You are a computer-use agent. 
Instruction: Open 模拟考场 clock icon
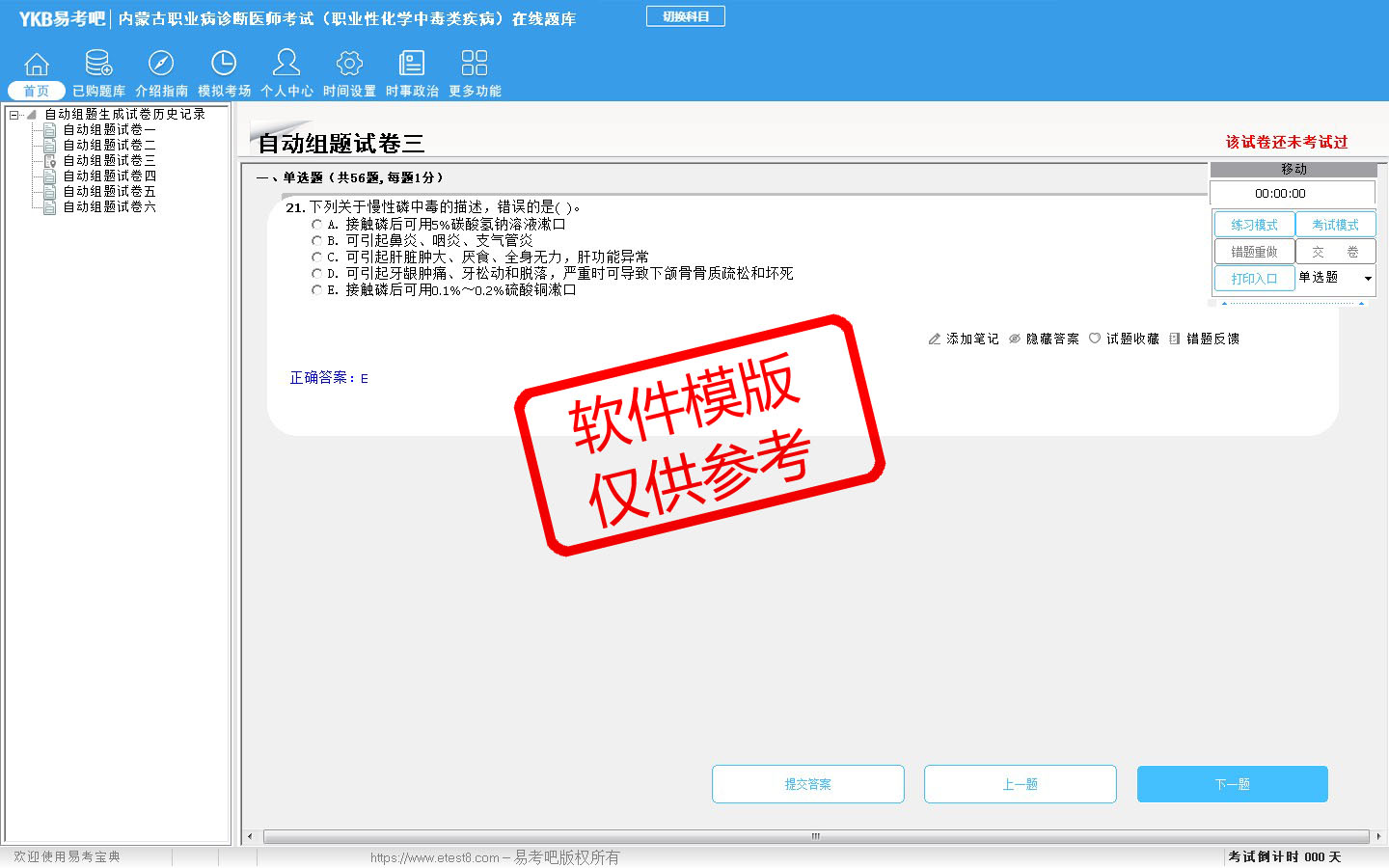pos(224,64)
